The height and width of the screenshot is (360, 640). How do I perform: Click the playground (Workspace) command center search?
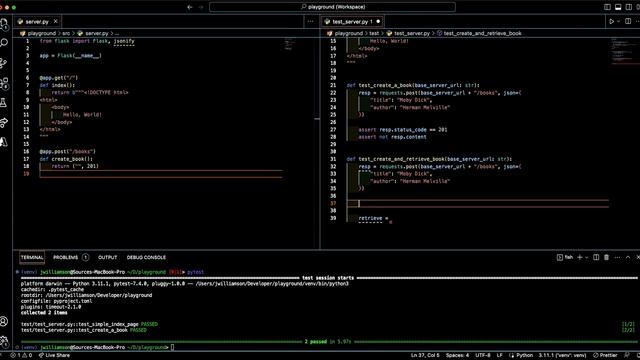333,7
